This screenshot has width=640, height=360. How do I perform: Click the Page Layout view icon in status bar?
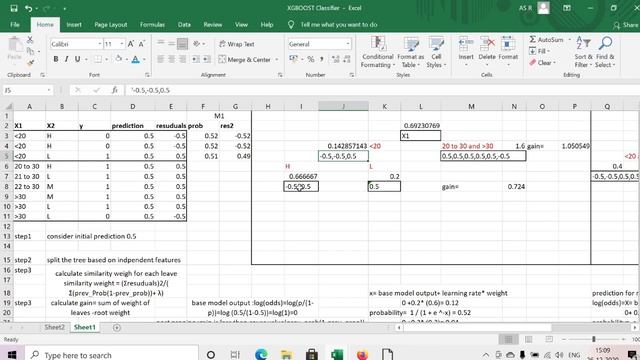click(529, 339)
